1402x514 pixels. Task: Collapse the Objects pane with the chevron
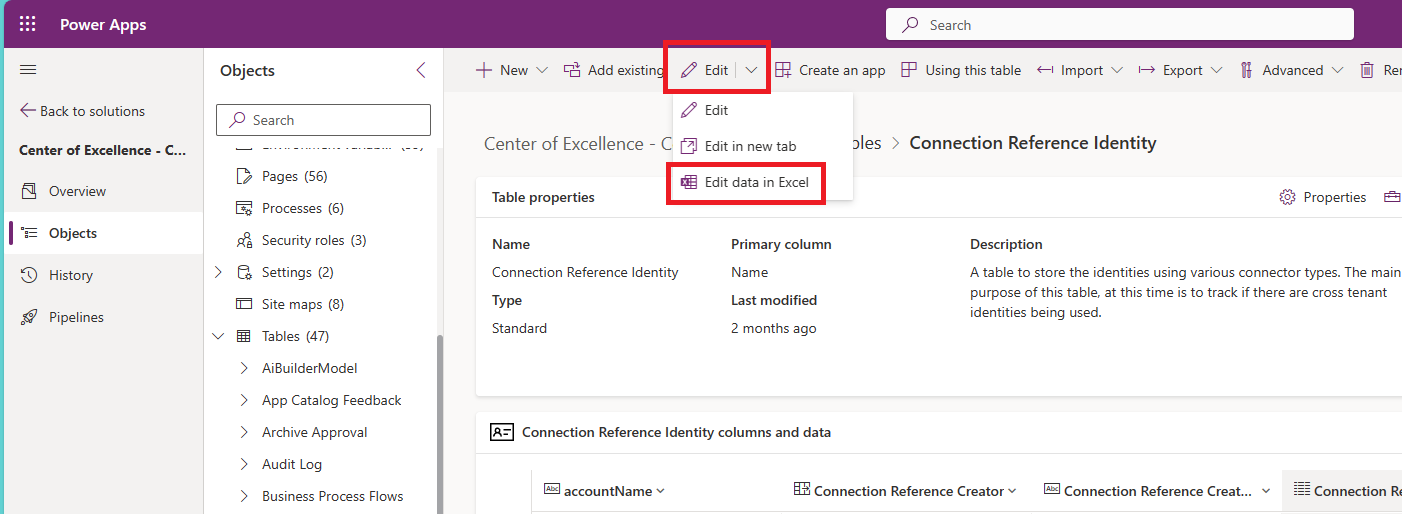click(421, 70)
